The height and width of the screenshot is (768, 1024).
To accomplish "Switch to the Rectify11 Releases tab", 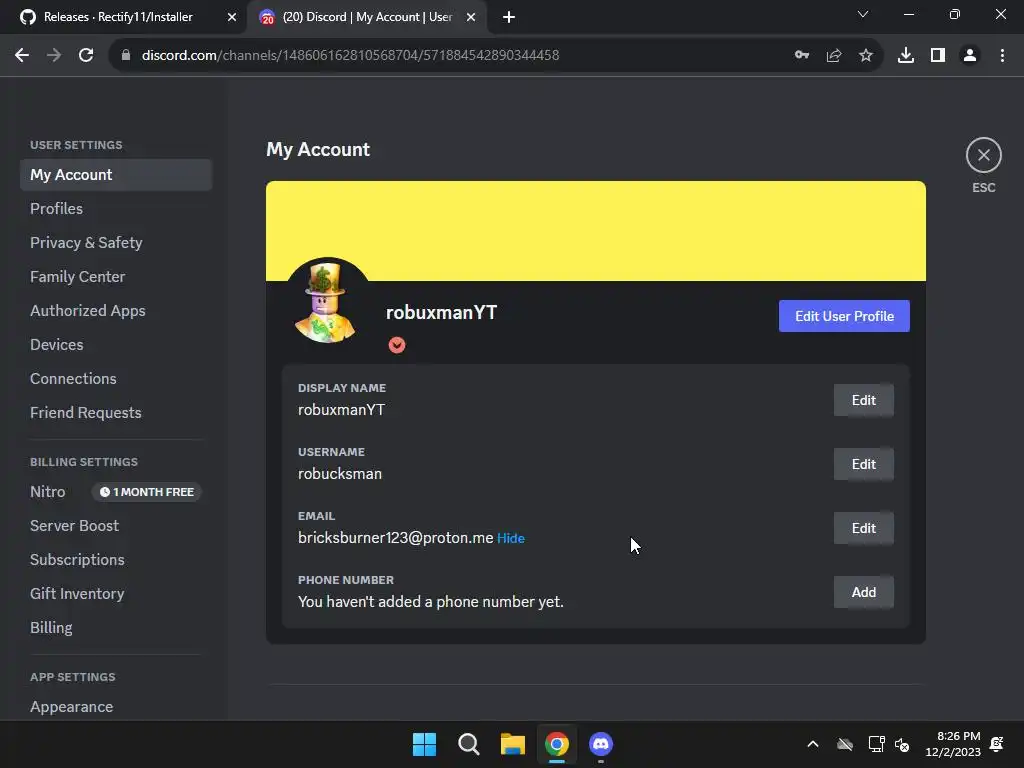I will [x=118, y=17].
